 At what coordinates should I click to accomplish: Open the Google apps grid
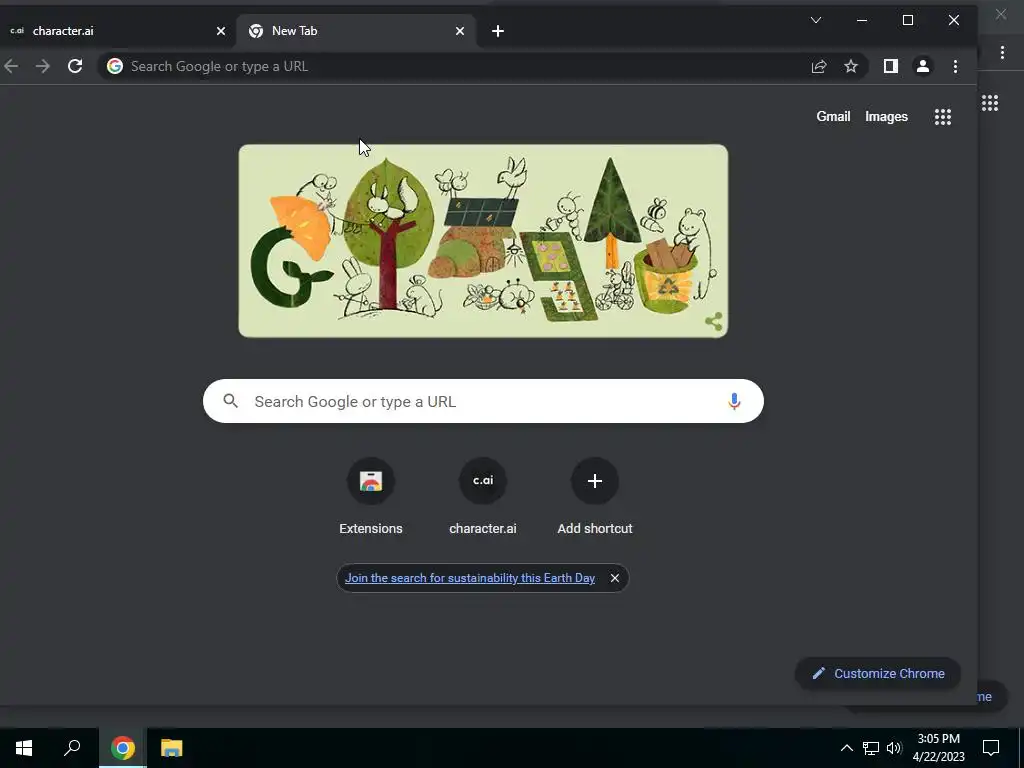pyautogui.click(x=942, y=117)
